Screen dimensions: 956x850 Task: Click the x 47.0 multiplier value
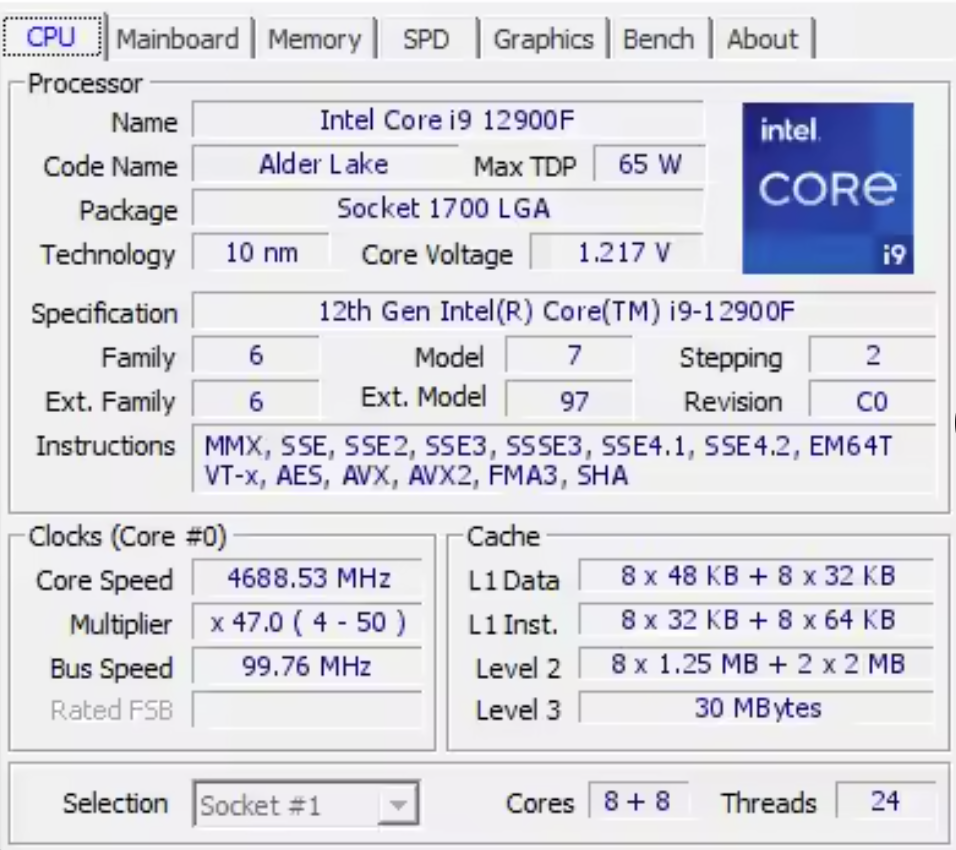[307, 622]
